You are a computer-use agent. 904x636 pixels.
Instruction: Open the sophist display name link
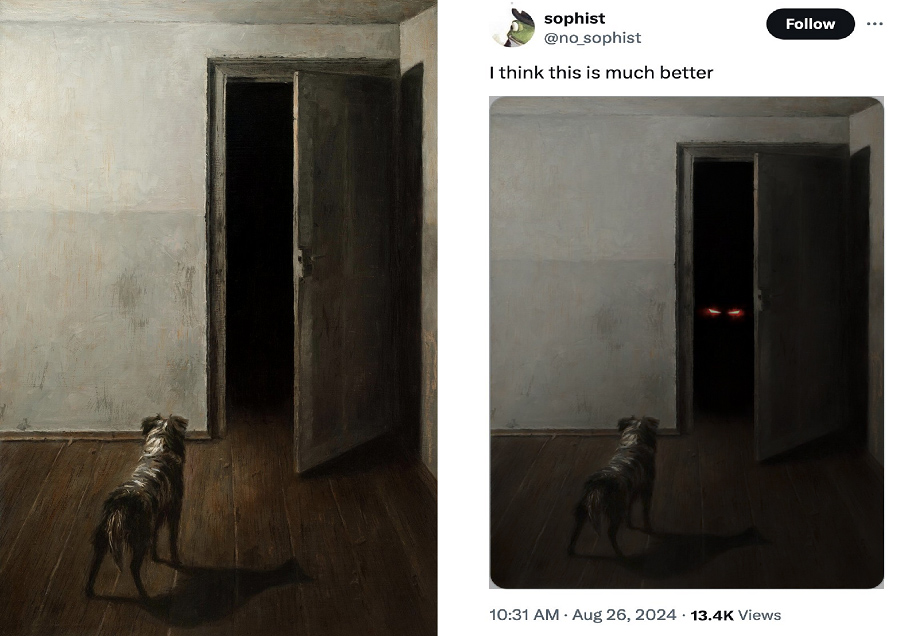(x=574, y=18)
